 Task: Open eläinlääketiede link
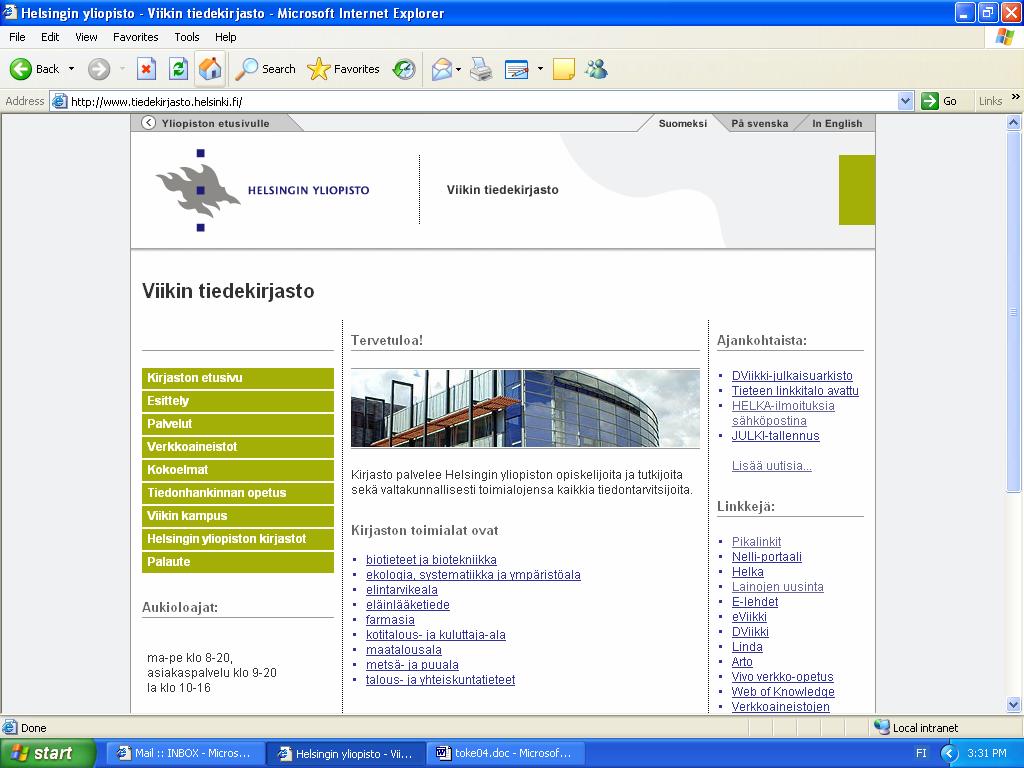[x=408, y=605]
